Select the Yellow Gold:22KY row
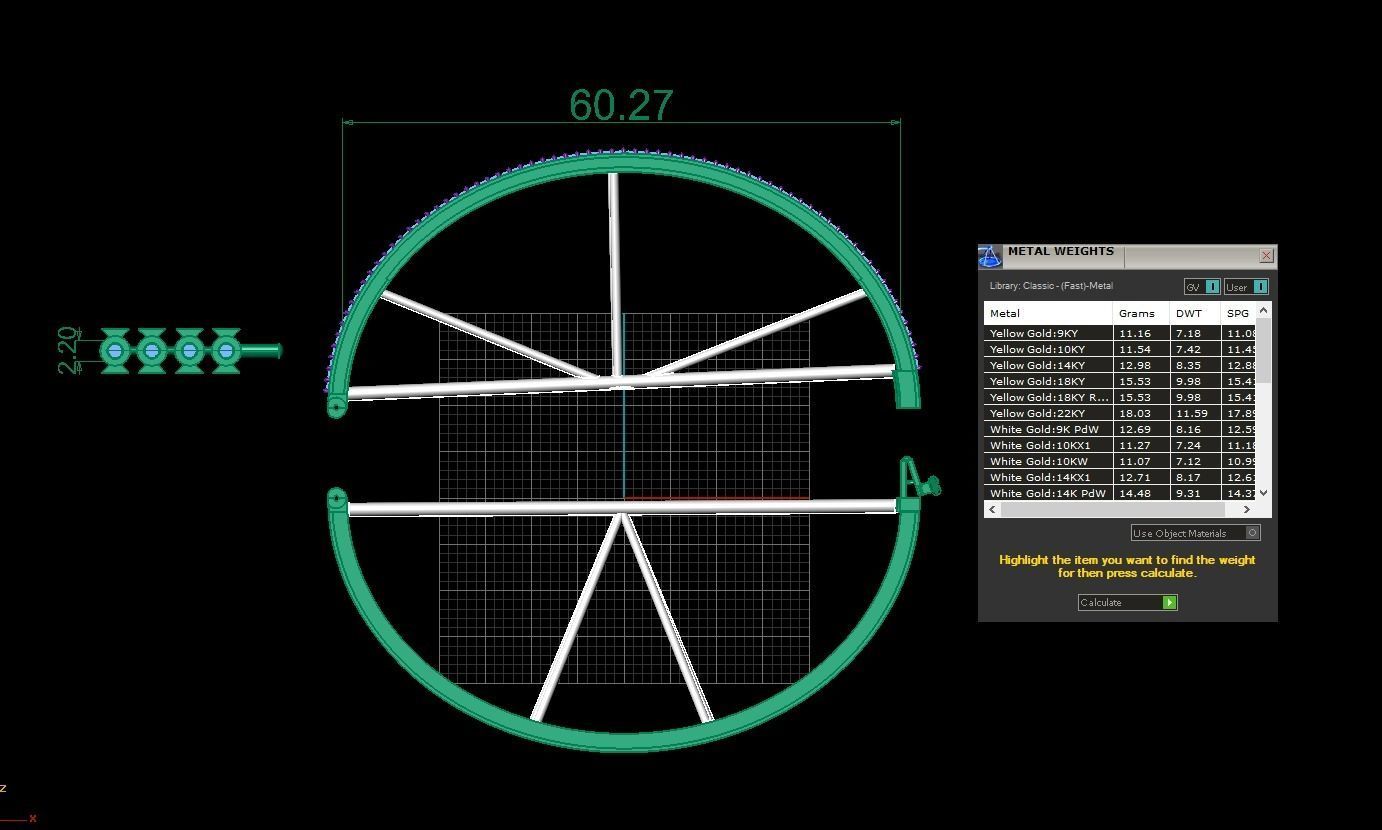1382x830 pixels. pyautogui.click(x=1119, y=413)
